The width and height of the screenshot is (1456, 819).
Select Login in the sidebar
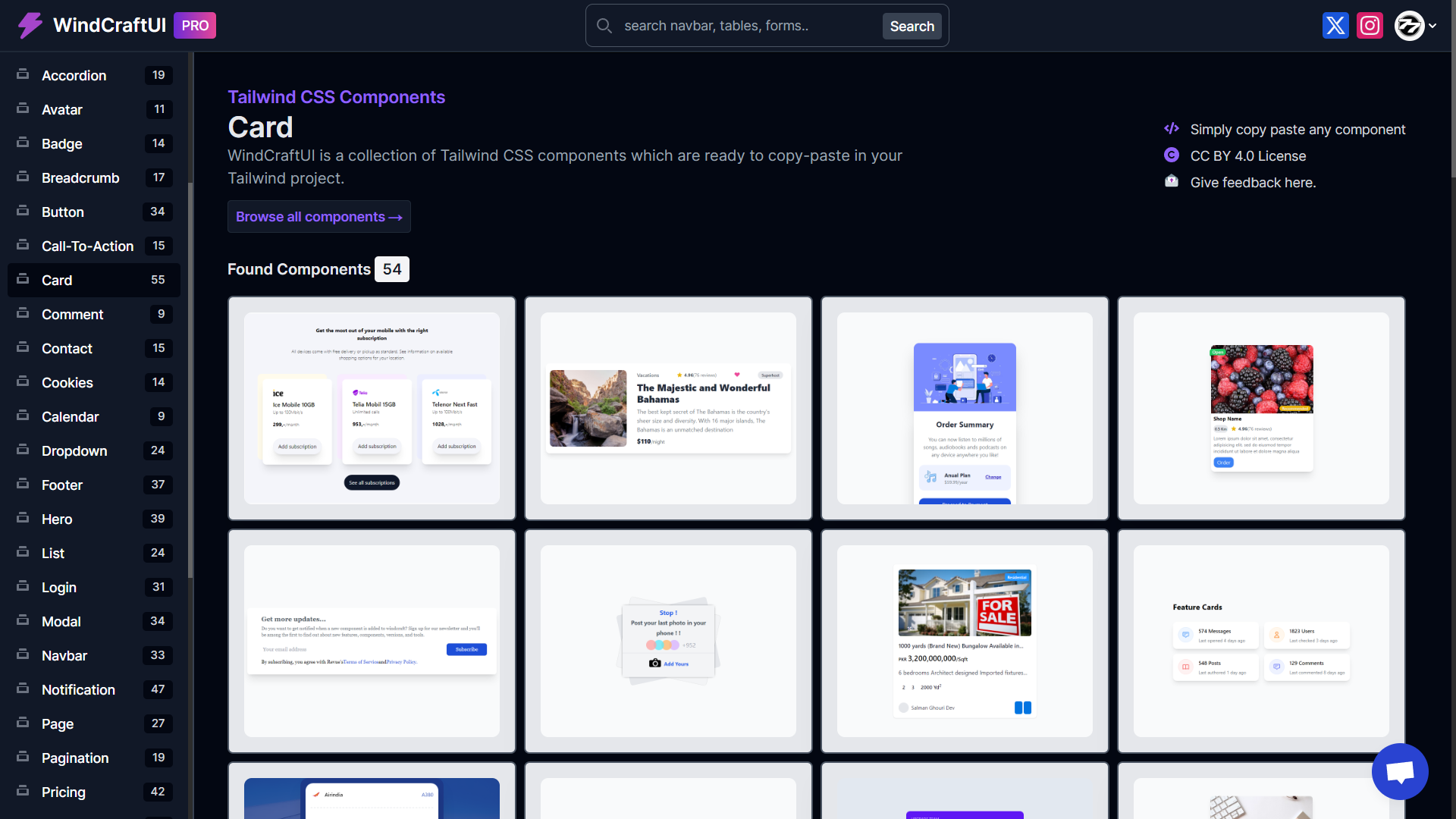pyautogui.click(x=94, y=587)
